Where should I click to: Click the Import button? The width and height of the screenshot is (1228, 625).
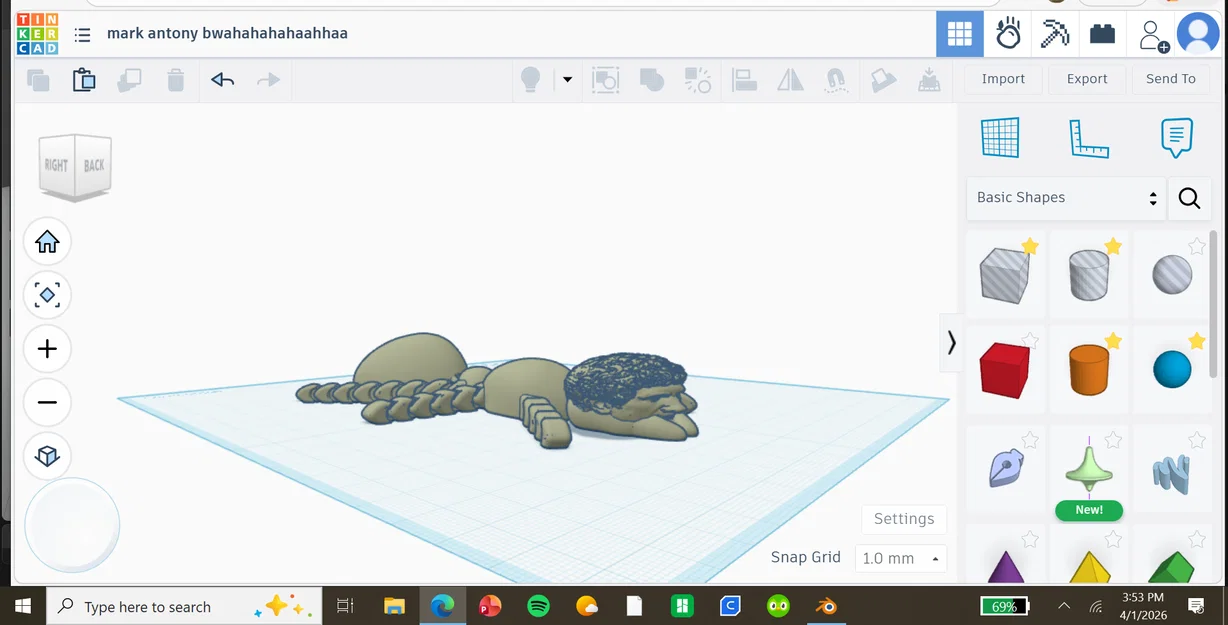pyautogui.click(x=1002, y=78)
